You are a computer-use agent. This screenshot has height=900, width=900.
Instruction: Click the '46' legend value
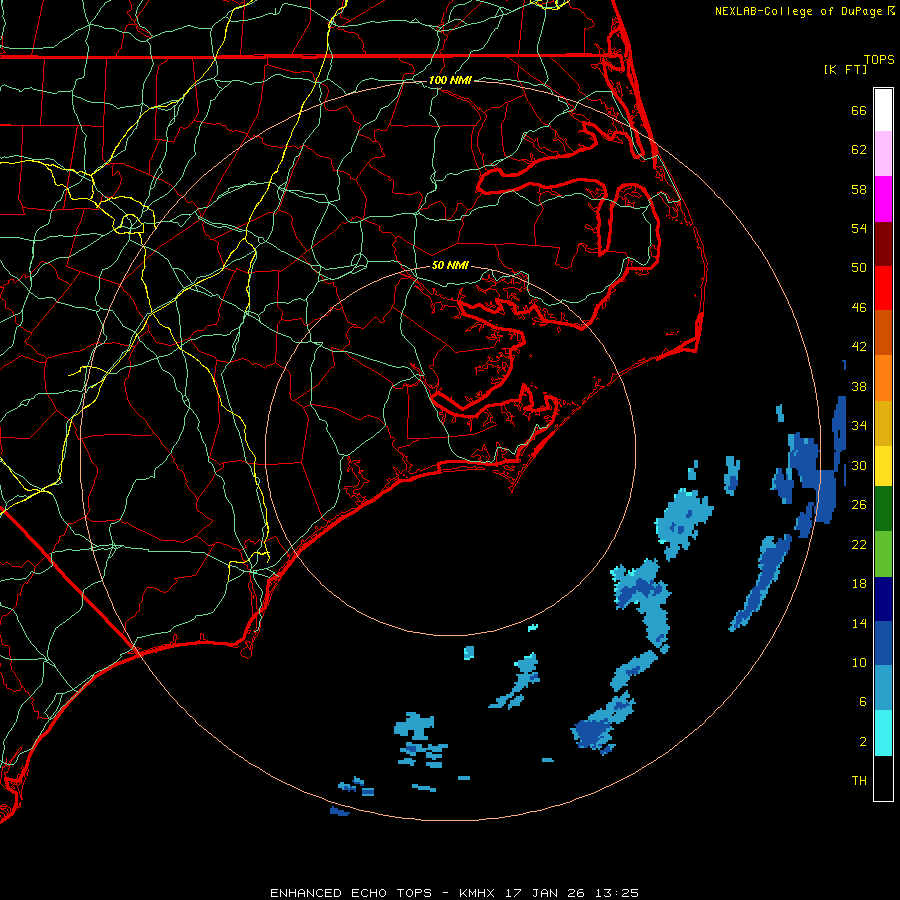(859, 308)
